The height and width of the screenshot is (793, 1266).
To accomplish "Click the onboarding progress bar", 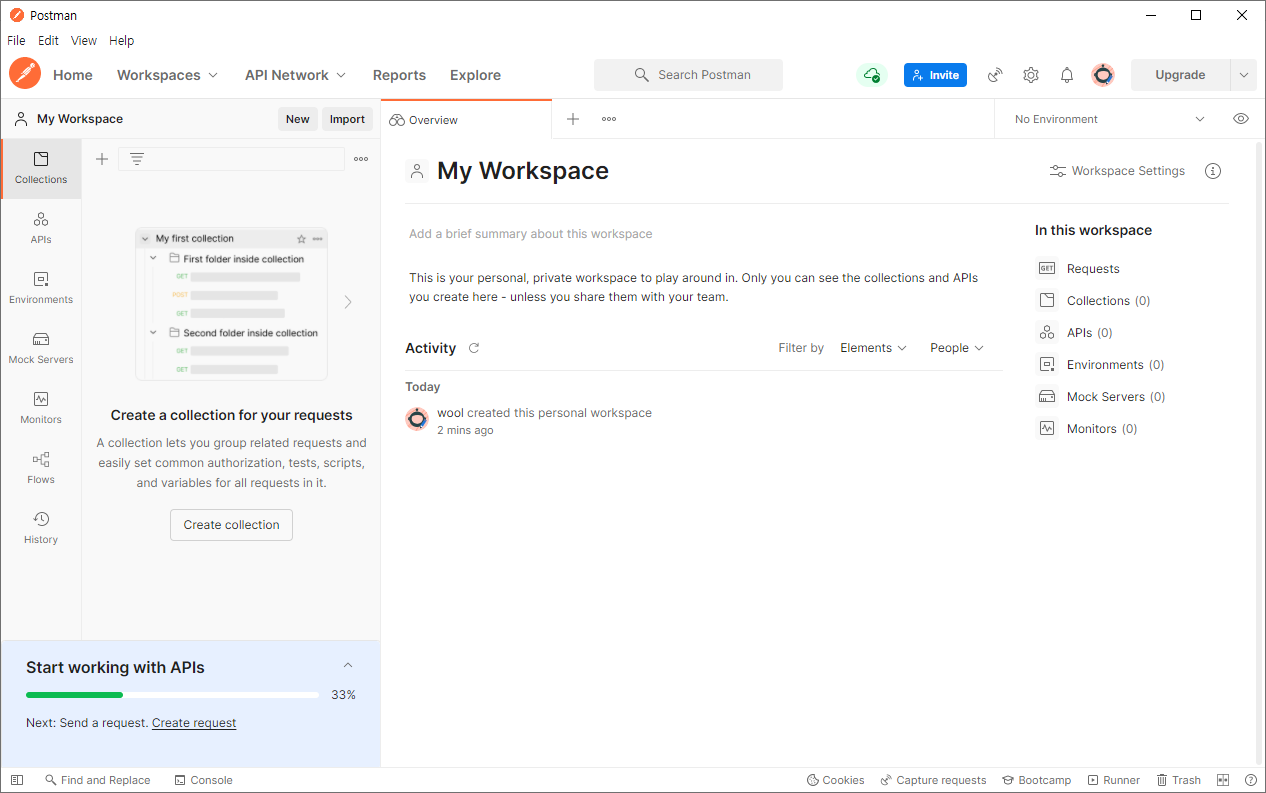I will click(x=172, y=694).
